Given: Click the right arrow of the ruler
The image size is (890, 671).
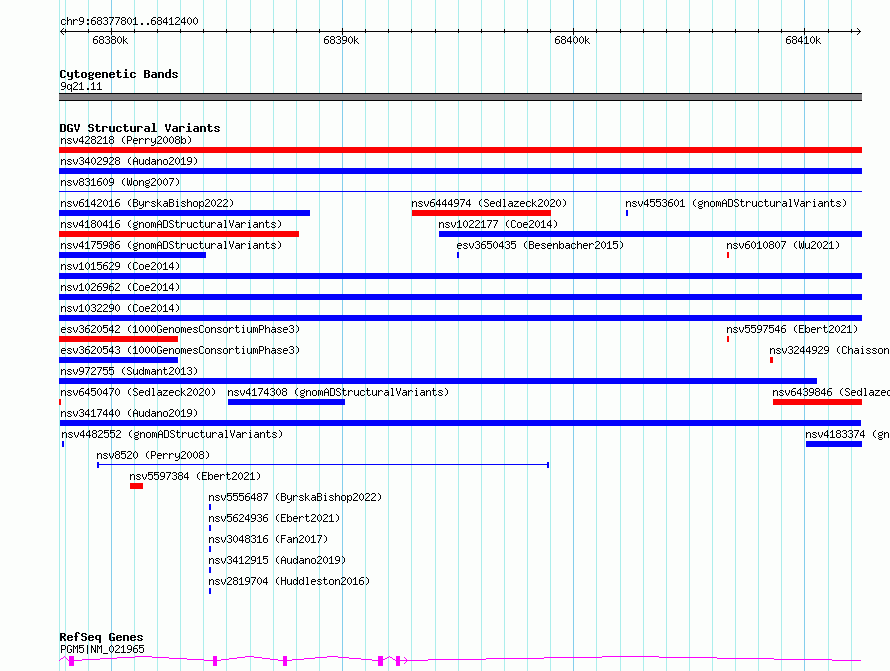Looking at the screenshot, I should (858, 31).
